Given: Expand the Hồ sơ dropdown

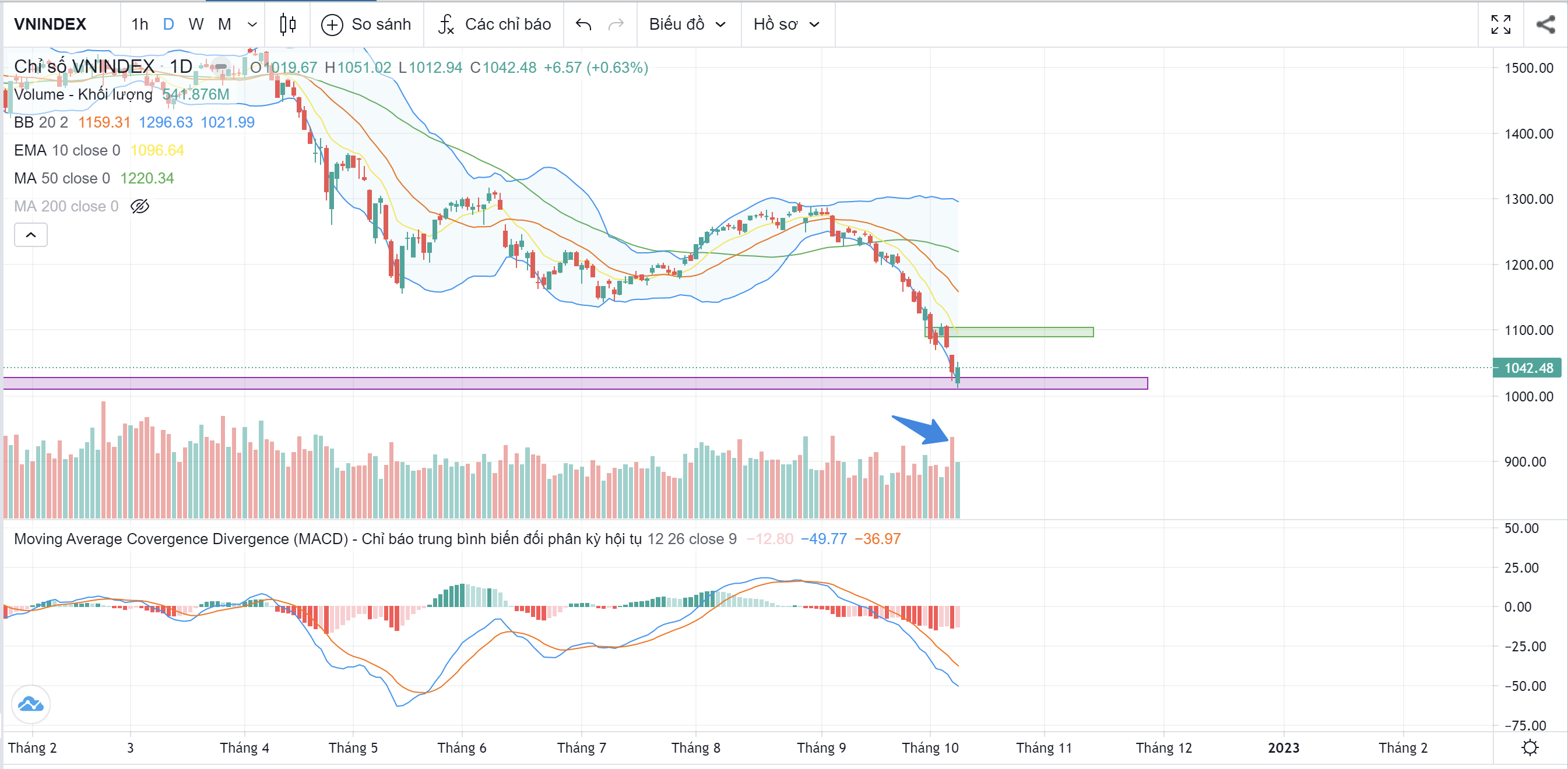Looking at the screenshot, I should click(786, 24).
